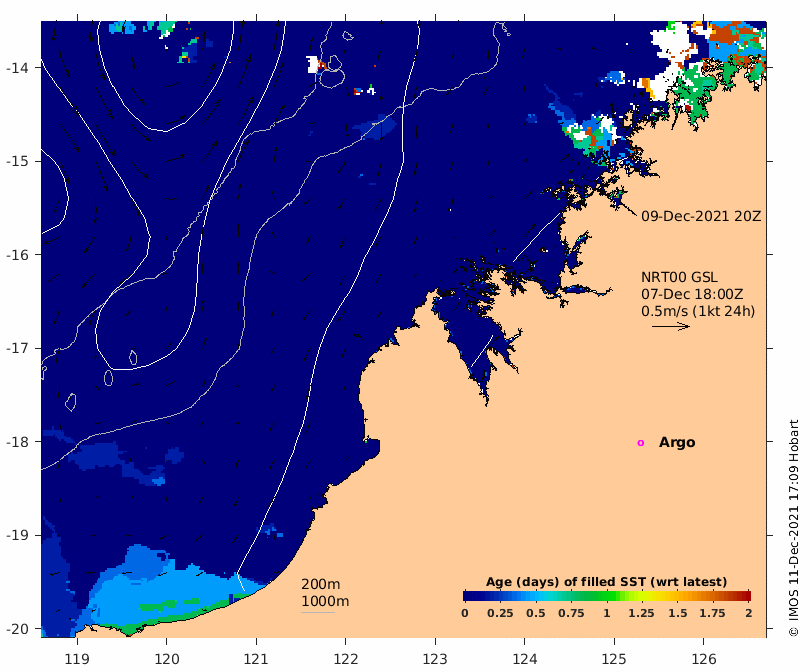Click the red end of colorbar
Image resolution: width=810 pixels, height=672 pixels.
click(745, 596)
